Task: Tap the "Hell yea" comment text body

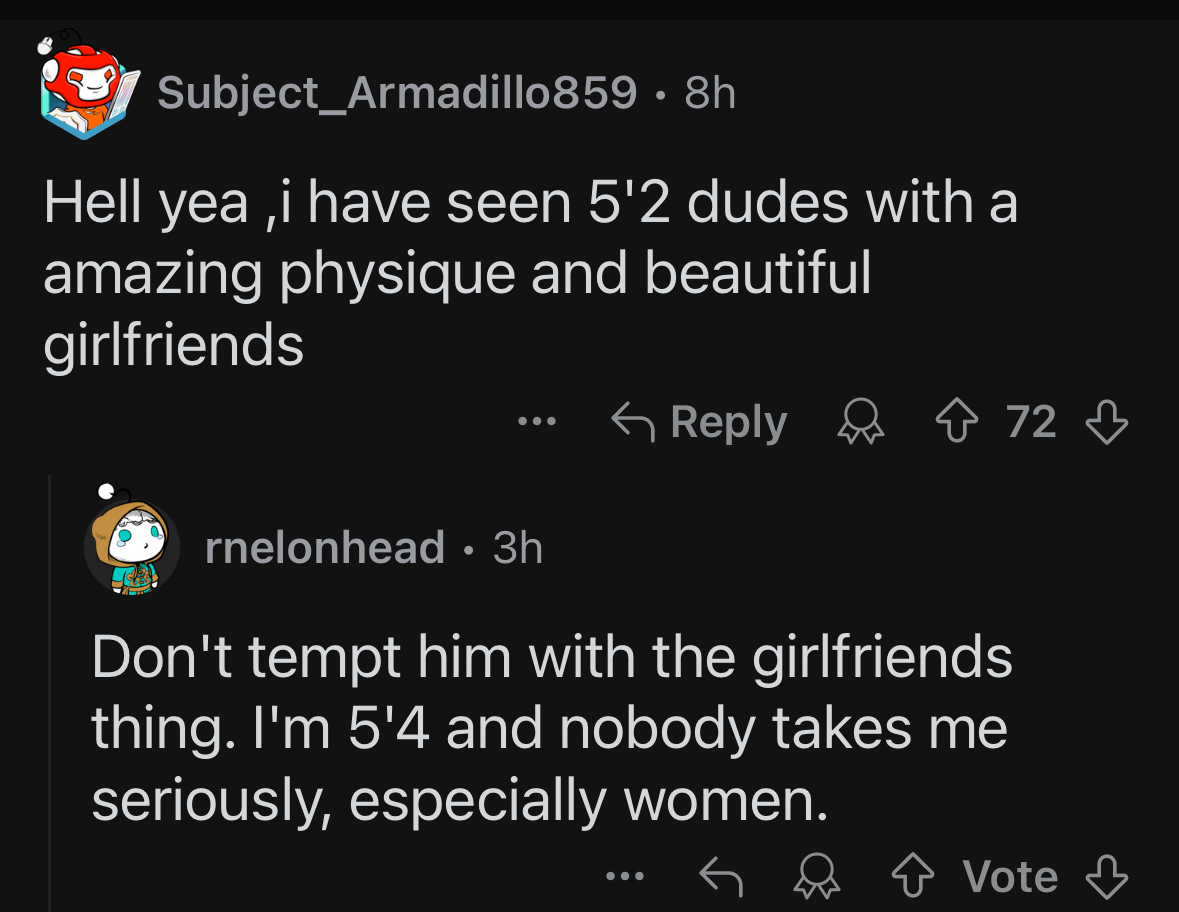Action: 530,273
